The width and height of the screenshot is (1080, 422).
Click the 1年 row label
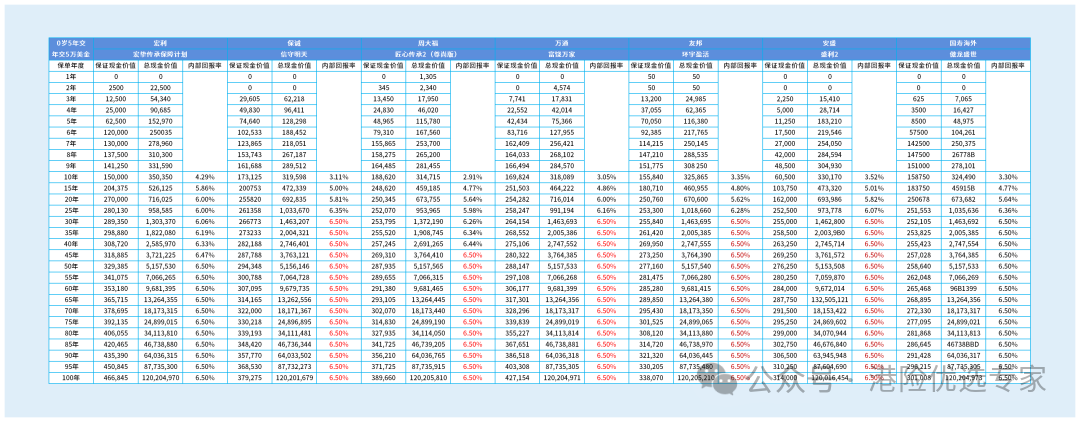(72, 76)
